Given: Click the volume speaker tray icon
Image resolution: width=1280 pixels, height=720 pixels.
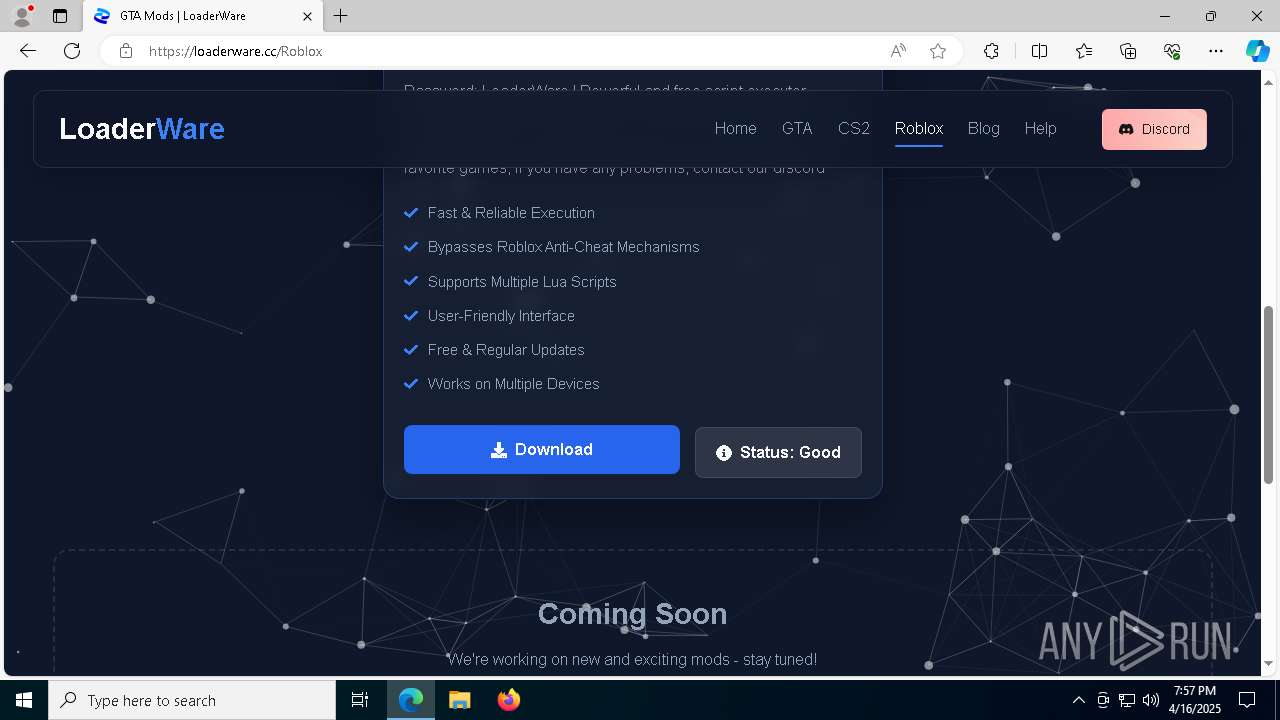Looking at the screenshot, I should click(1151, 700).
